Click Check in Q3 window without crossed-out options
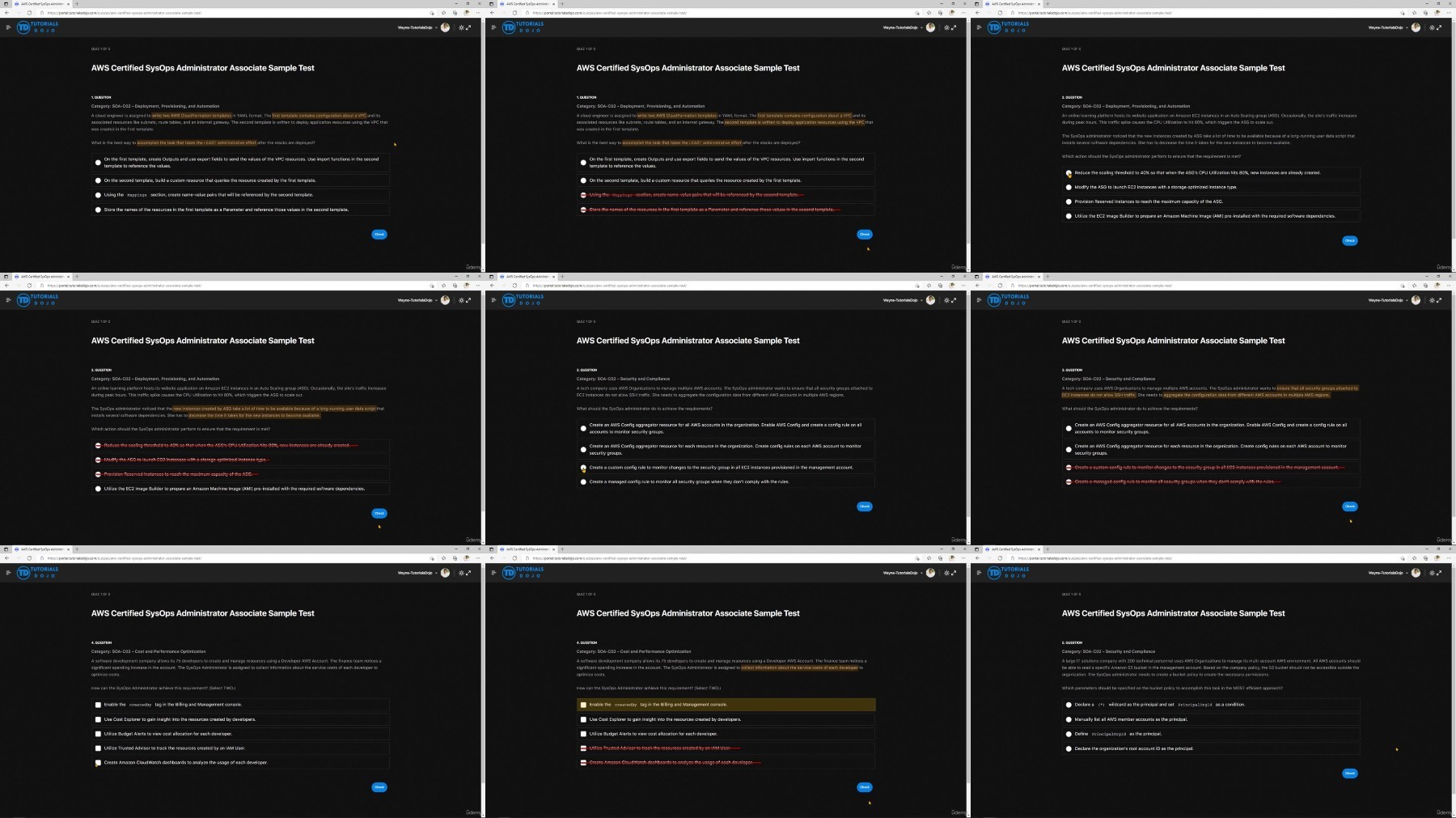 [x=864, y=506]
